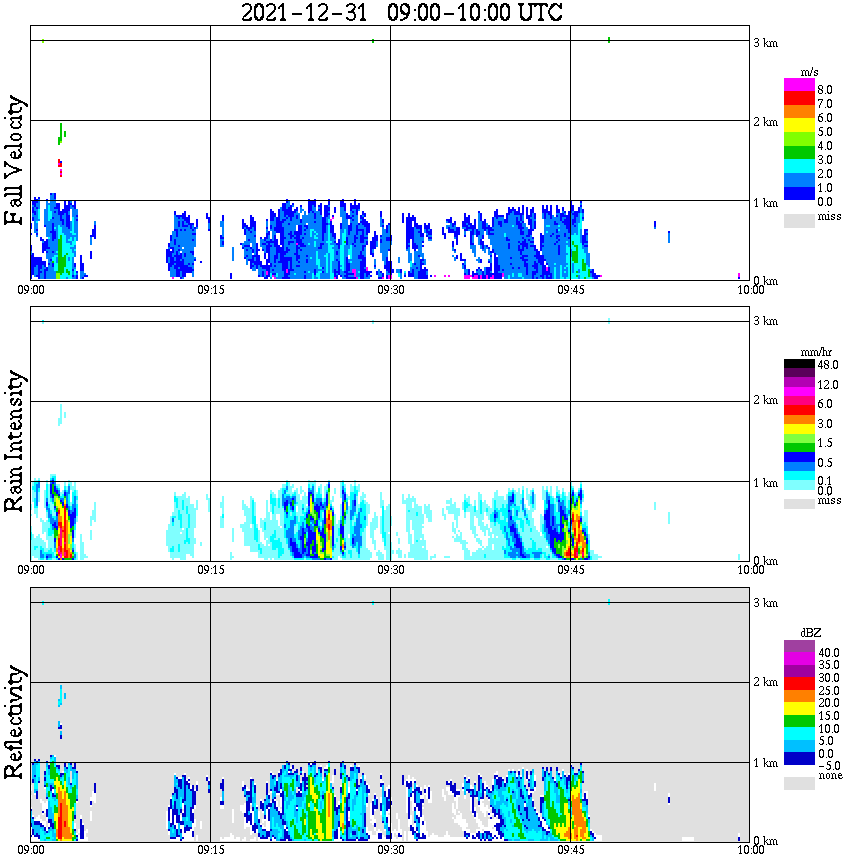
Task: Click the '3 km' label of the Fall Velocity plot
Action: (x=765, y=43)
